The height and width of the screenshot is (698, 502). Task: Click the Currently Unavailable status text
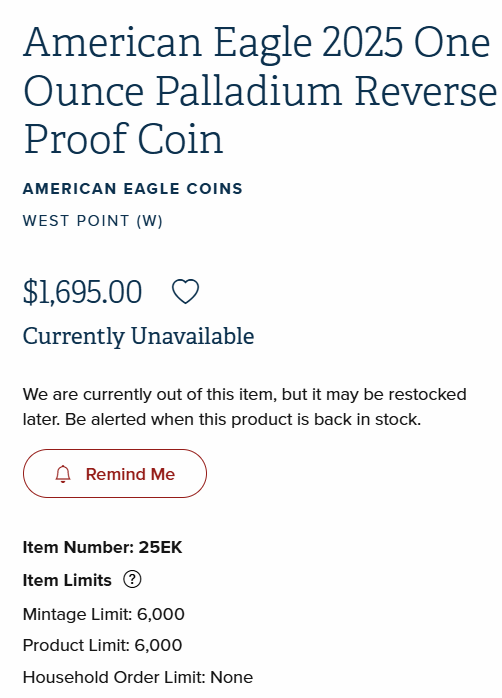pos(138,337)
